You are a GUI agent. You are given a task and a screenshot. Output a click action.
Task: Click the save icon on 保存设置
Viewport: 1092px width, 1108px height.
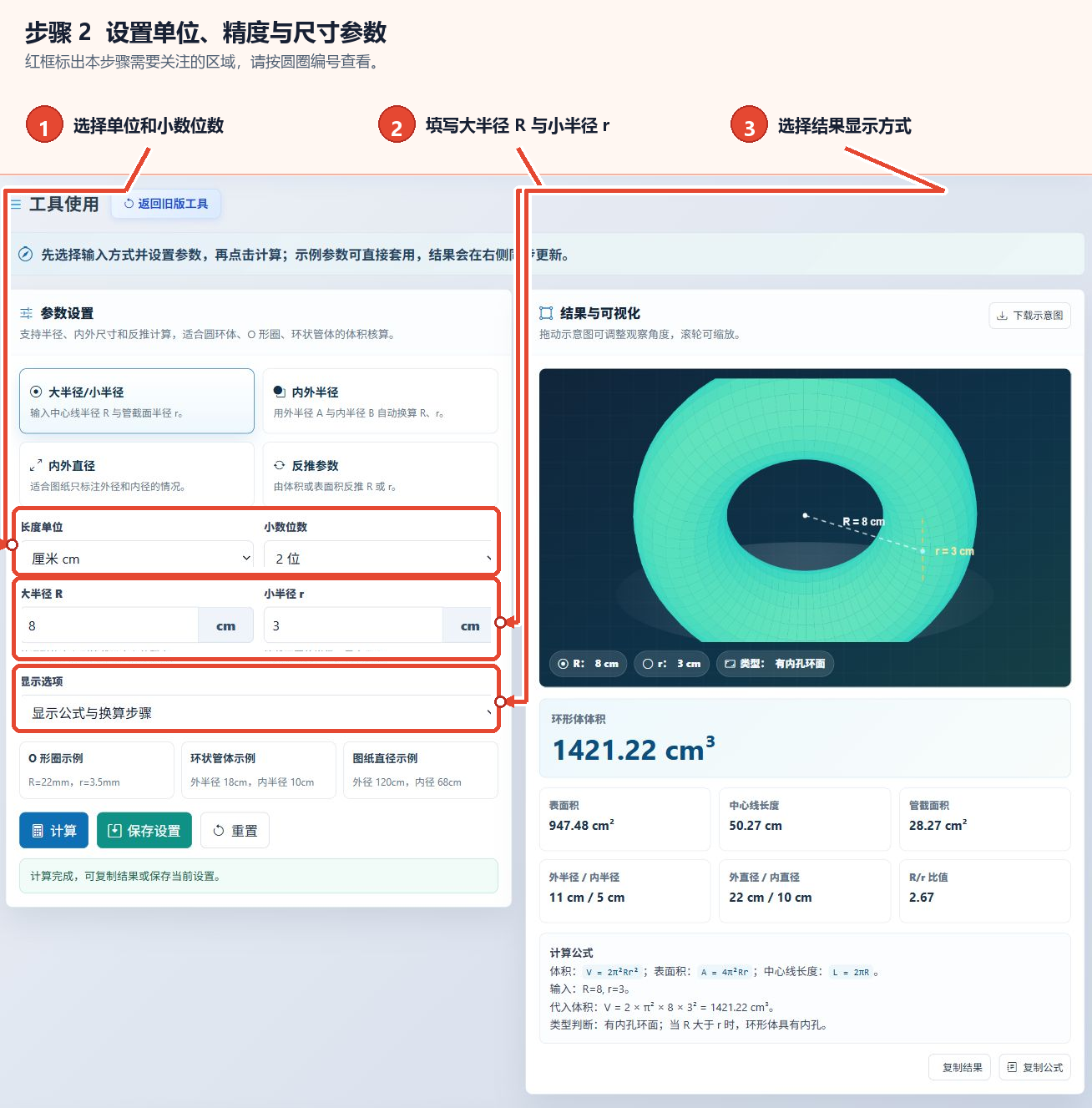tap(115, 831)
